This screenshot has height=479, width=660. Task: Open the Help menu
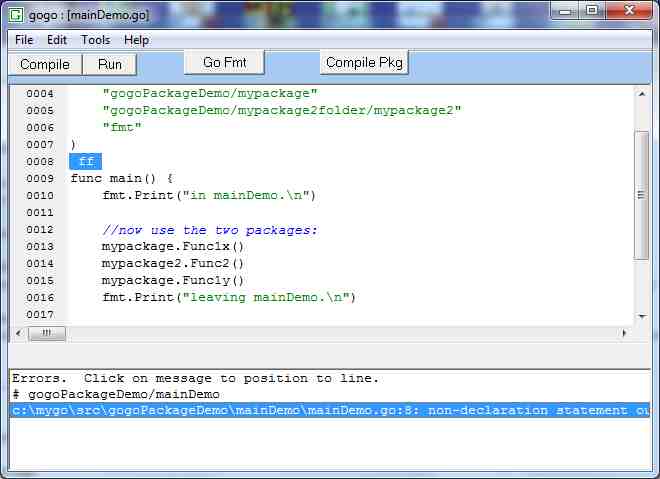click(x=136, y=40)
